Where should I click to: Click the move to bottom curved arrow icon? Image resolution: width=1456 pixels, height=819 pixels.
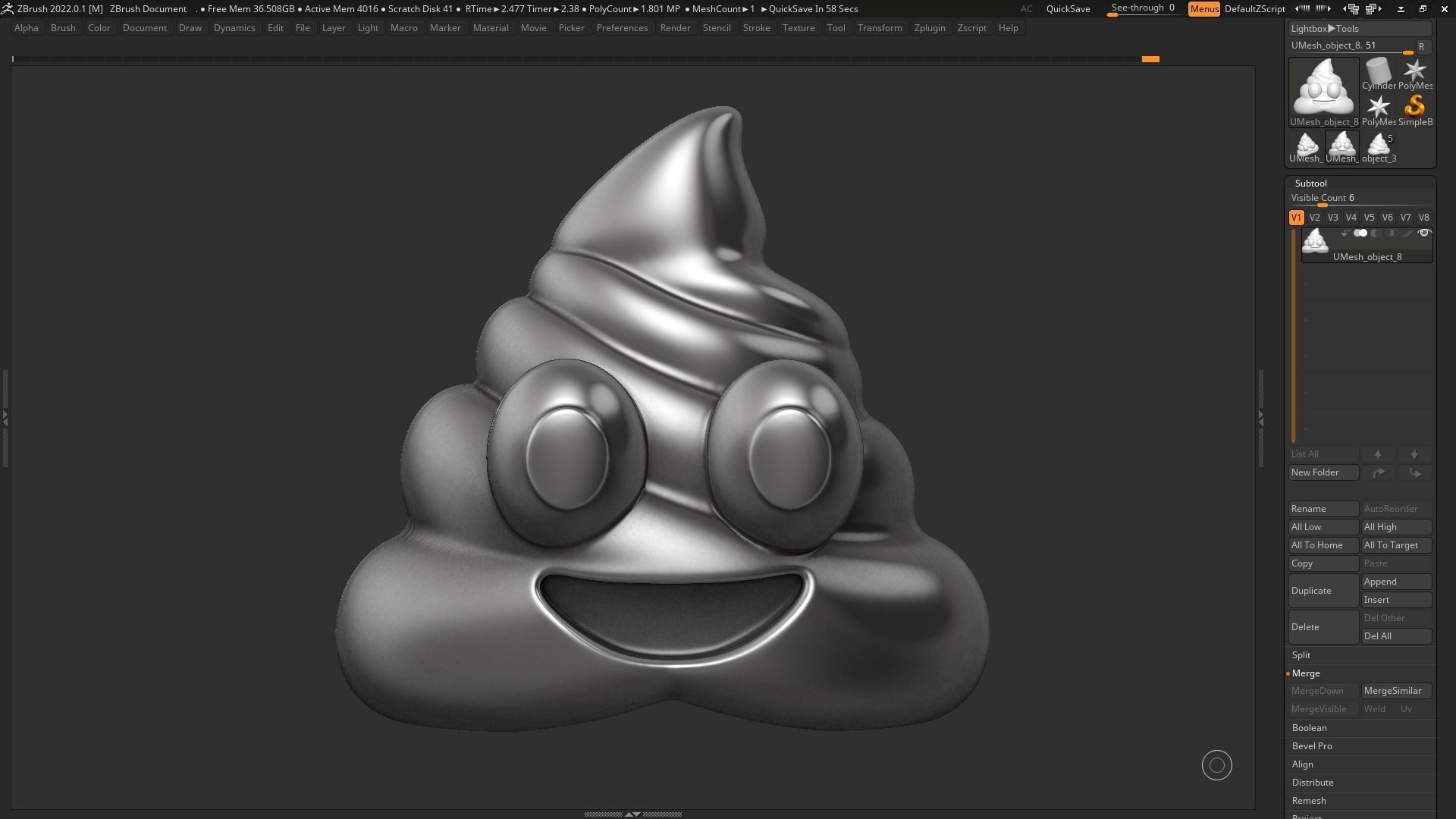1414,472
